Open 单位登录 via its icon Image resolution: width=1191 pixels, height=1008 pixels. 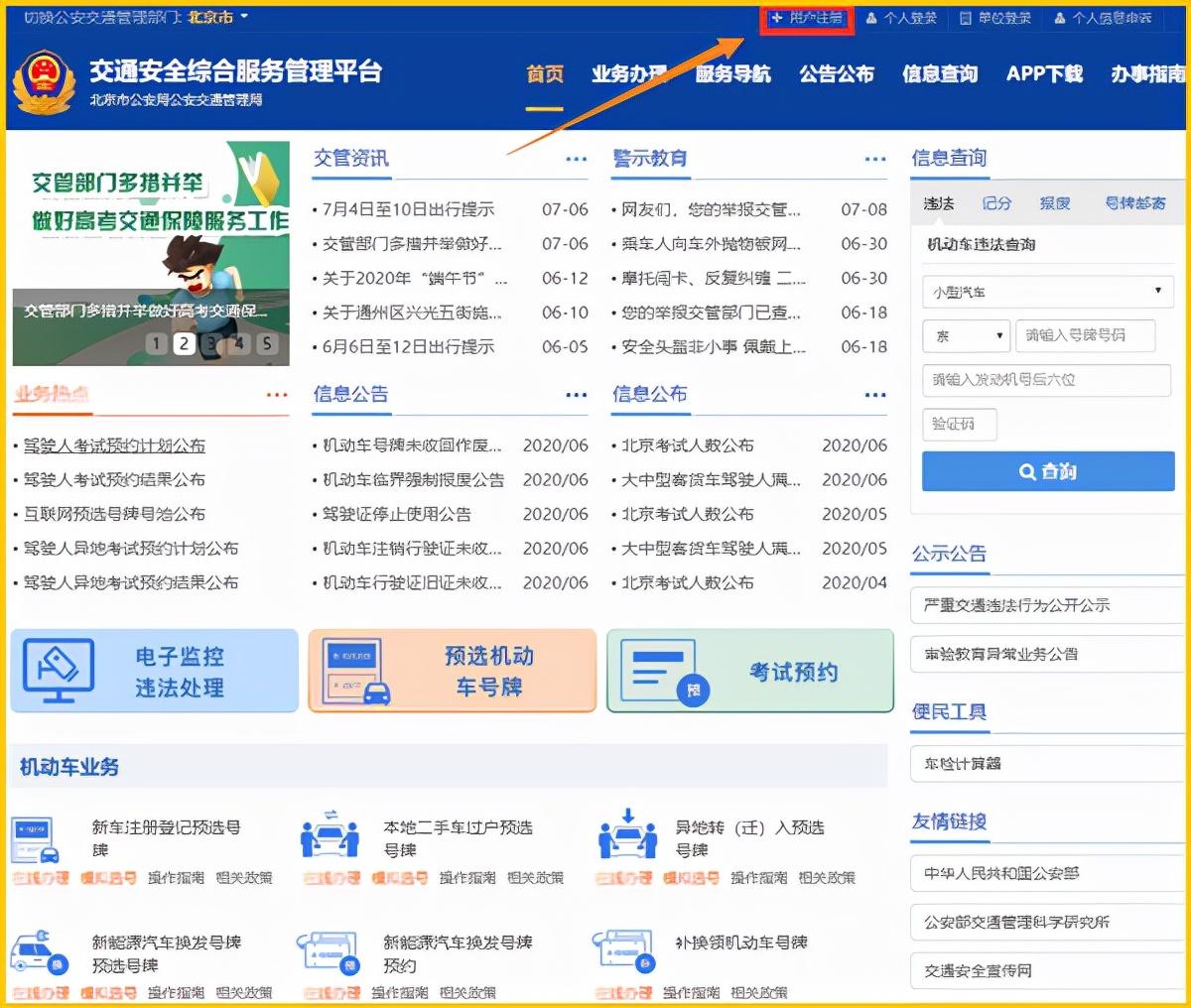coord(965,17)
